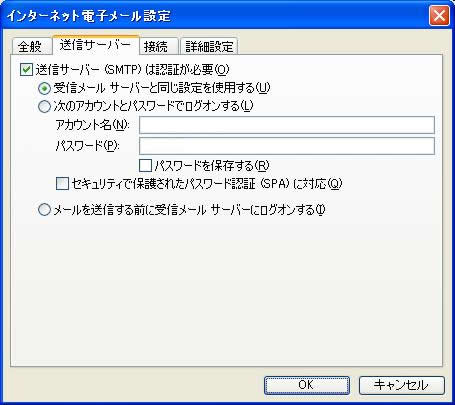Uncheck 送信サーバー (SMTP) は認証が必要 checkbox

[x=27, y=70]
